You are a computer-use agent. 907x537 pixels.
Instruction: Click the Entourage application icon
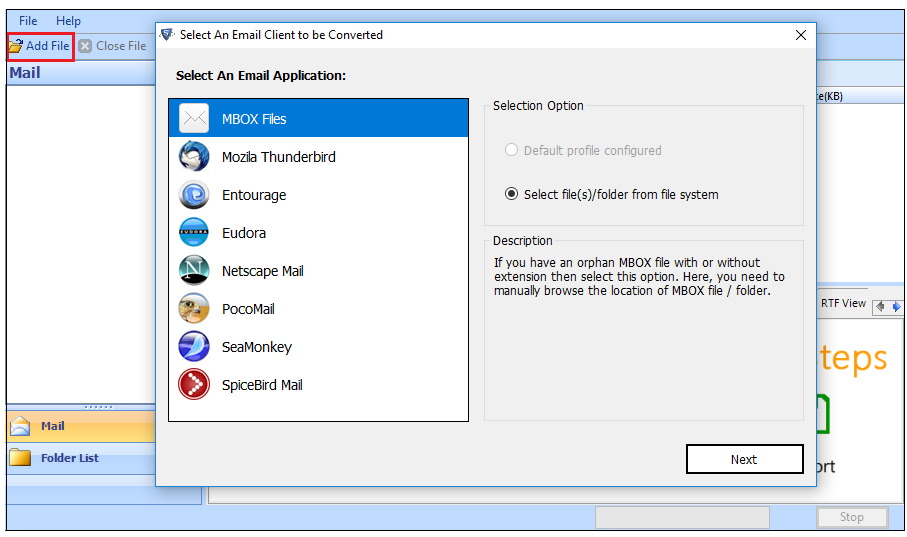point(194,194)
